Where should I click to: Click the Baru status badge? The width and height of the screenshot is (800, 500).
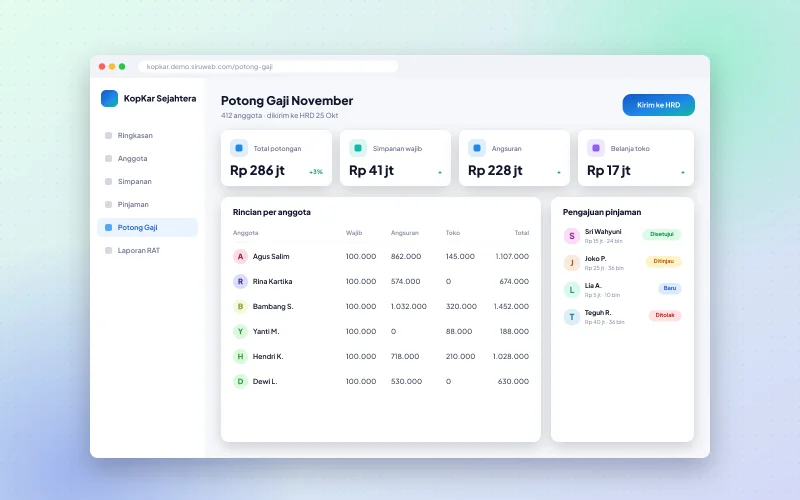669,288
